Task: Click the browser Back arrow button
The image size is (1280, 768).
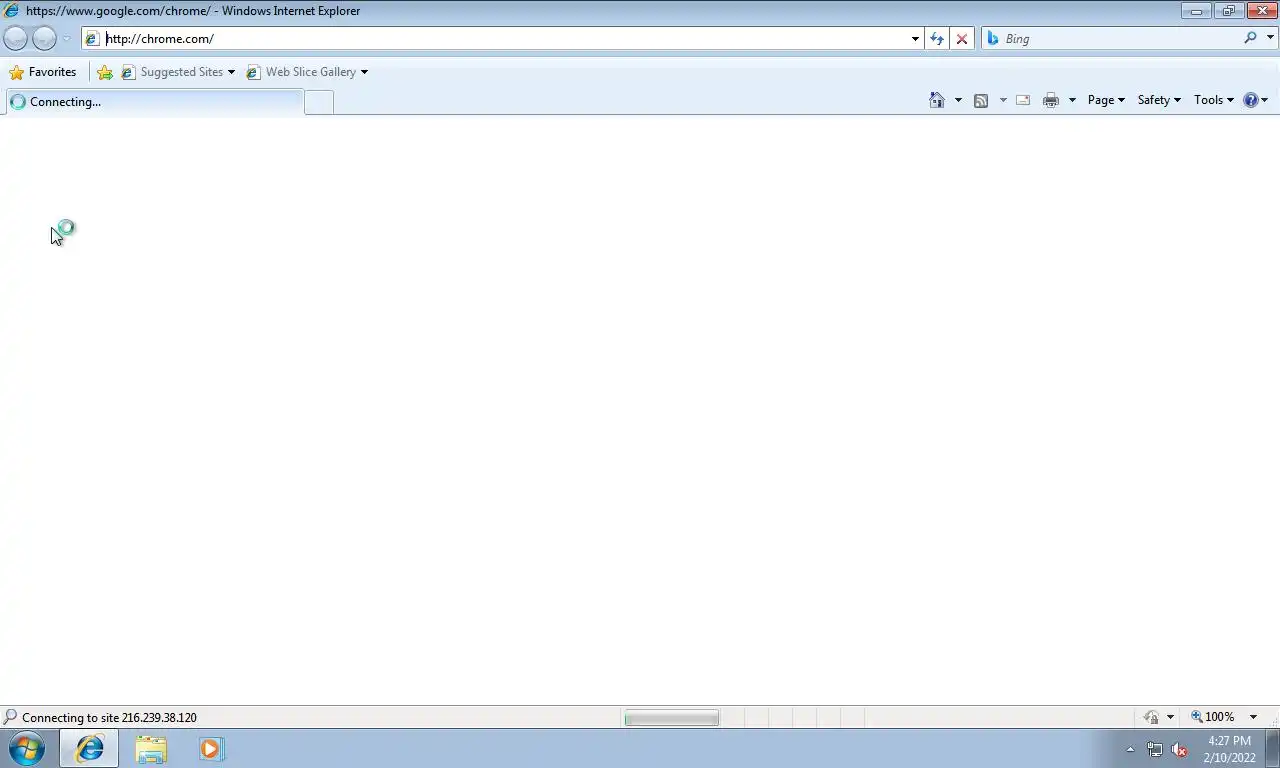Action: point(16,39)
